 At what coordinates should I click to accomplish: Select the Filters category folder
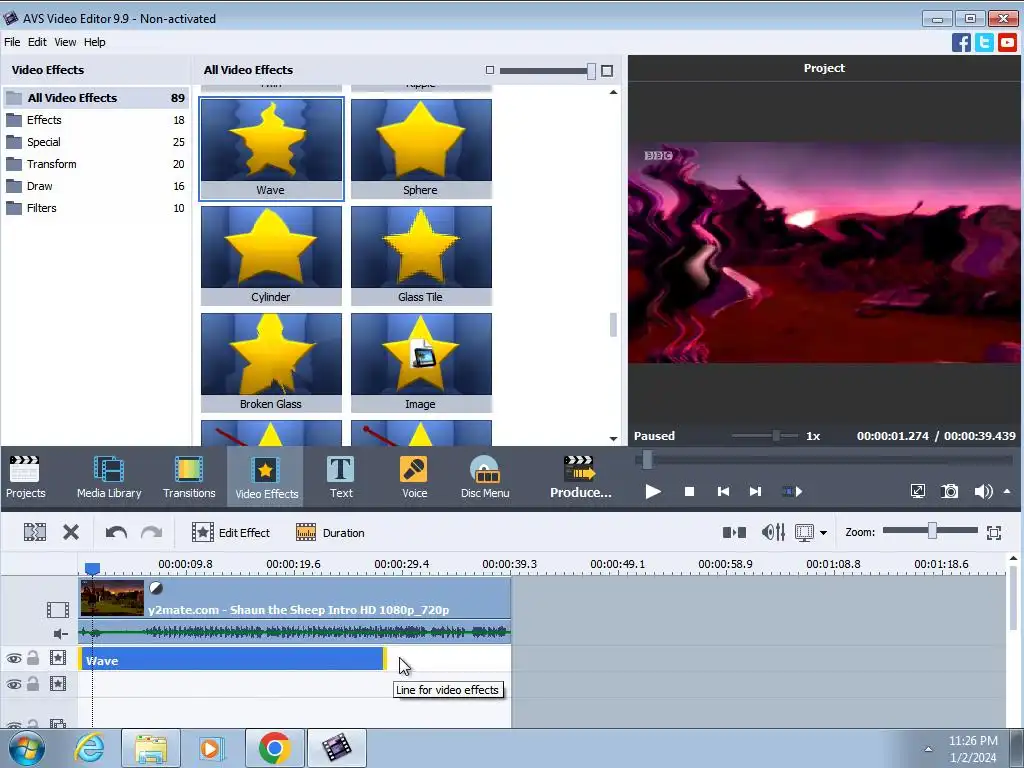point(96,208)
